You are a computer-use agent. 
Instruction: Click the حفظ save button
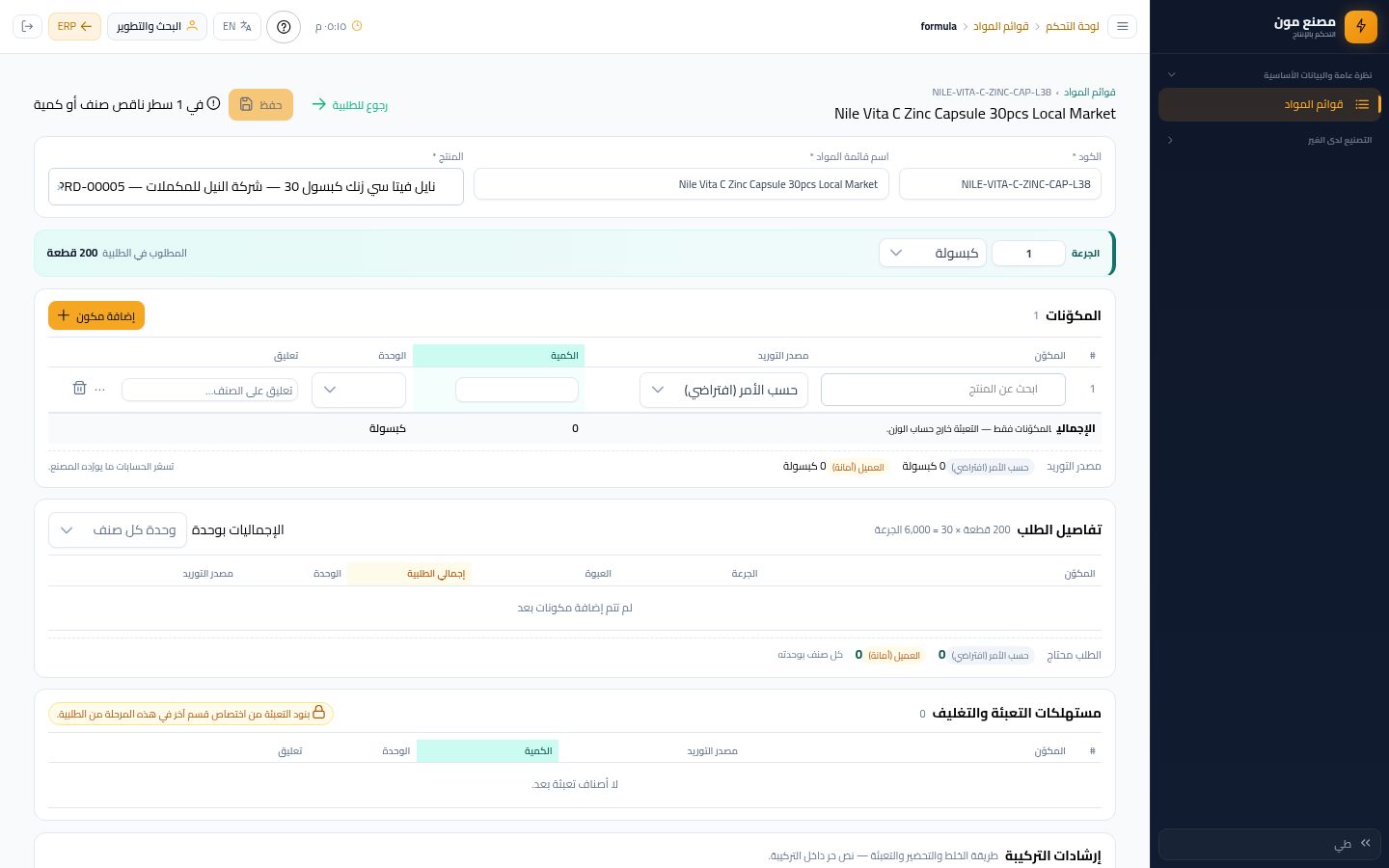tap(260, 104)
